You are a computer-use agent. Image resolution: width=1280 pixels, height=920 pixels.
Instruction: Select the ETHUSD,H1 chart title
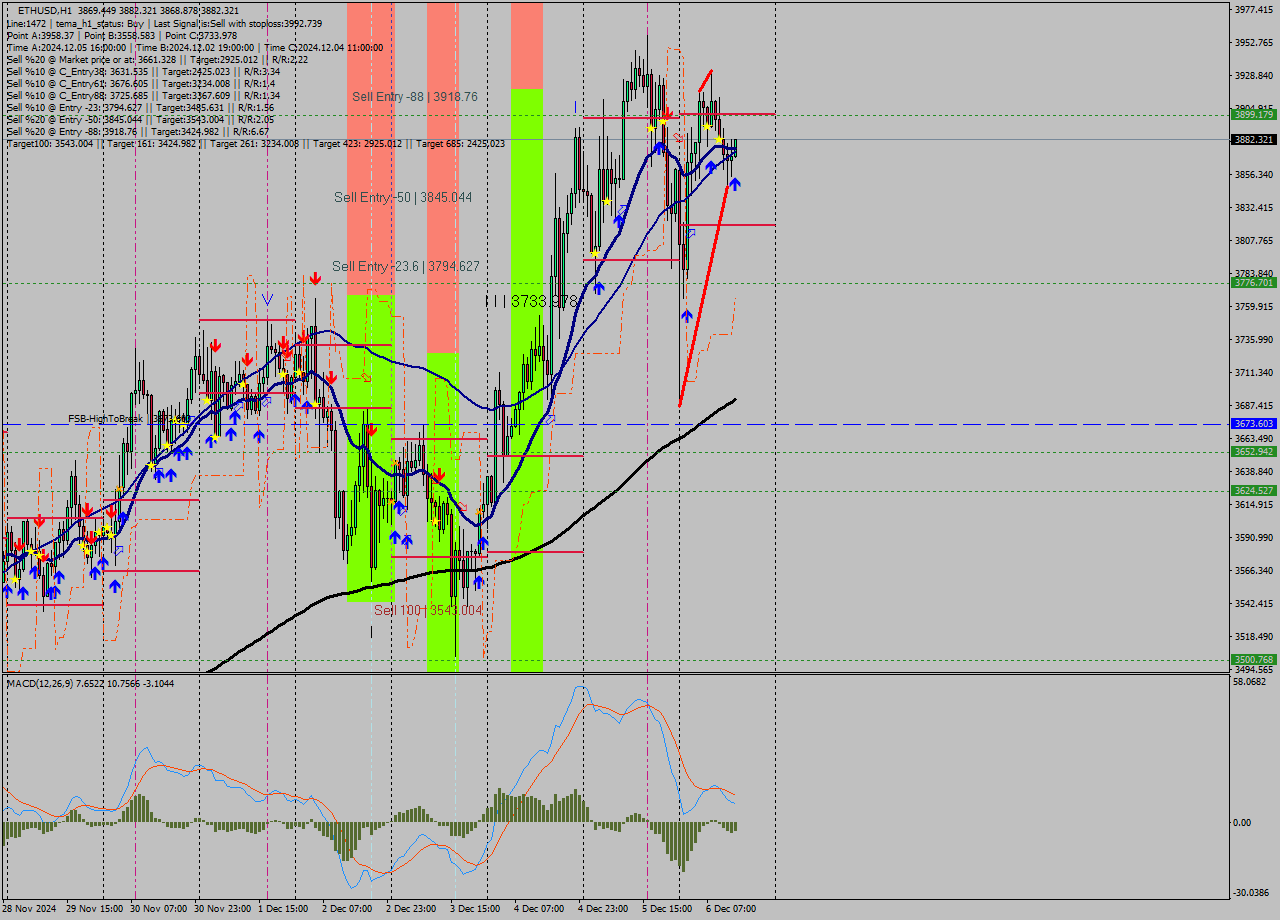pos(45,9)
